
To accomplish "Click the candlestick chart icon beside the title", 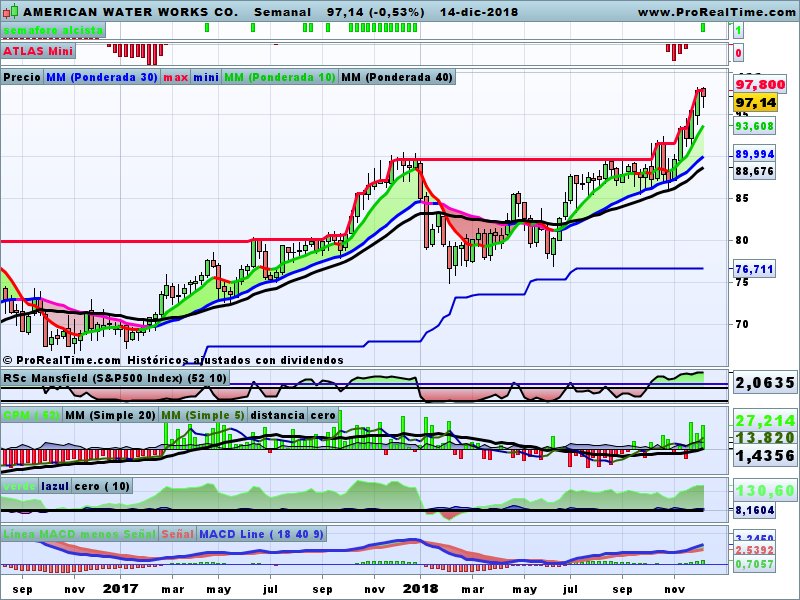I will click(10, 11).
